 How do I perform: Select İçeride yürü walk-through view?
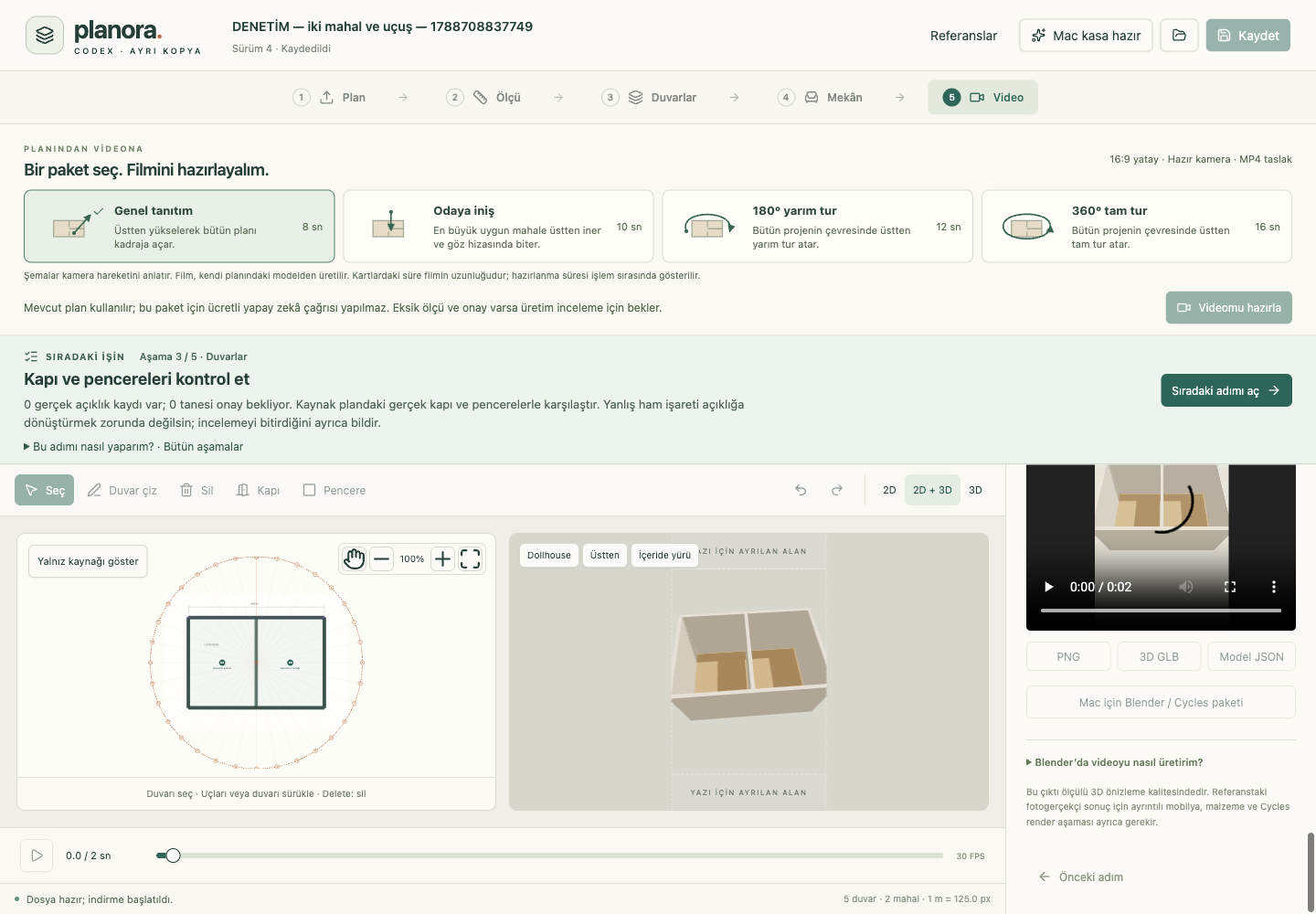pos(664,555)
